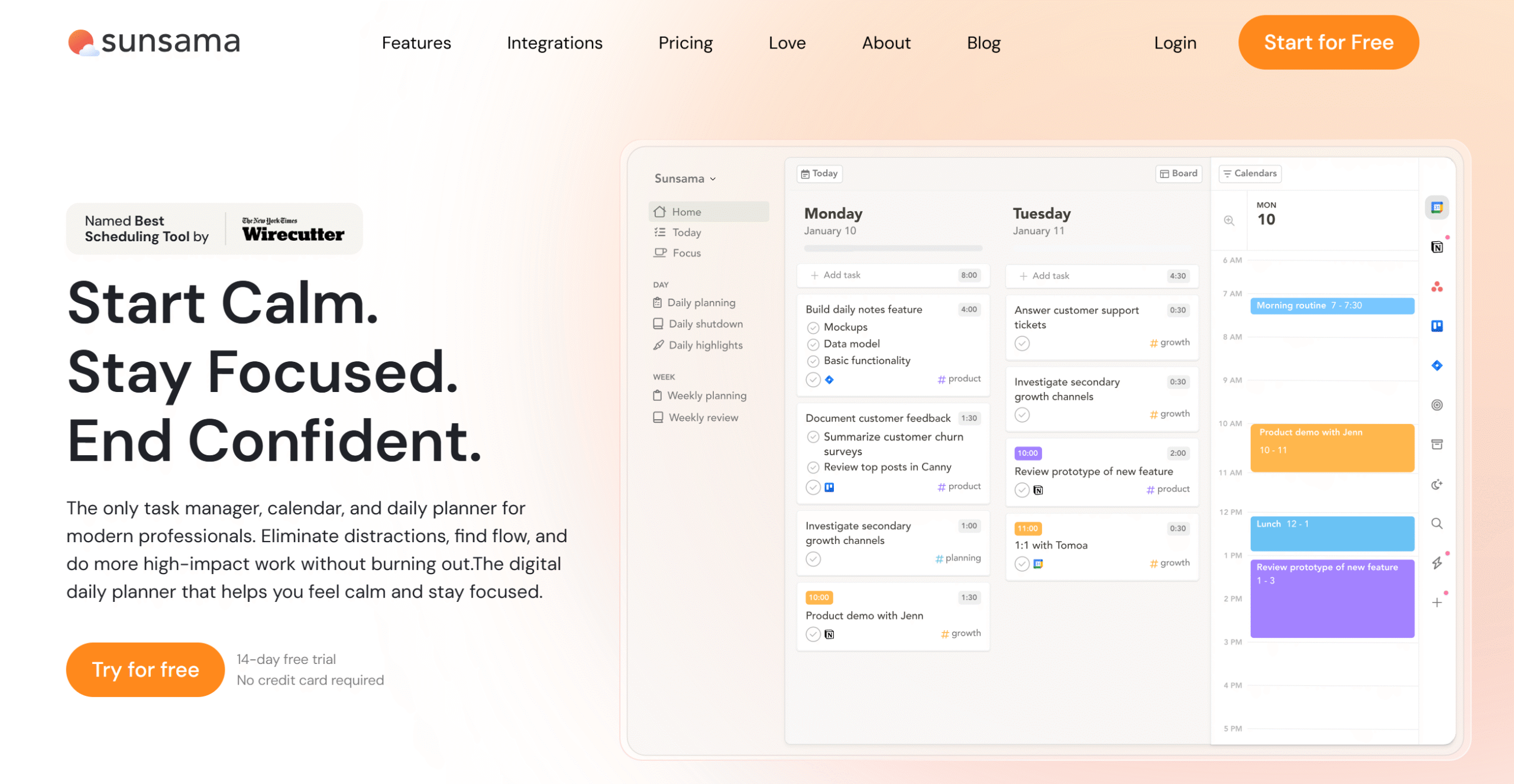
Task: Select the orange Product demo with Jenn event
Action: pyautogui.click(x=1332, y=448)
